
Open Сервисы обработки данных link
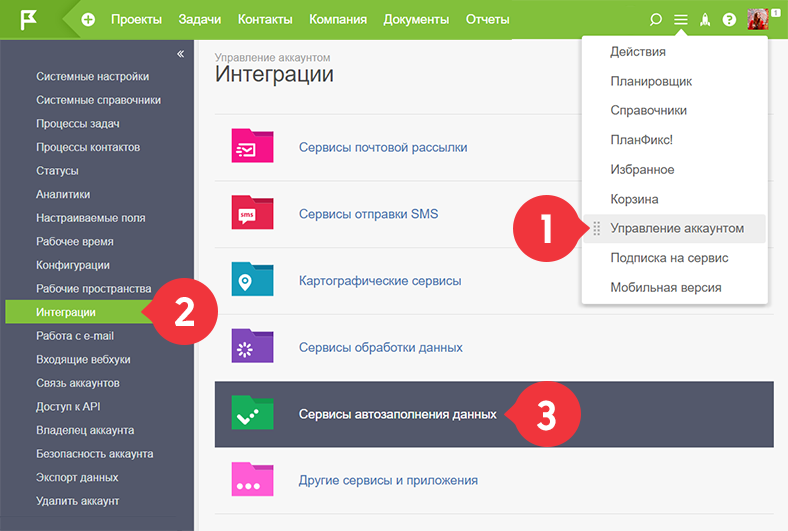[380, 348]
